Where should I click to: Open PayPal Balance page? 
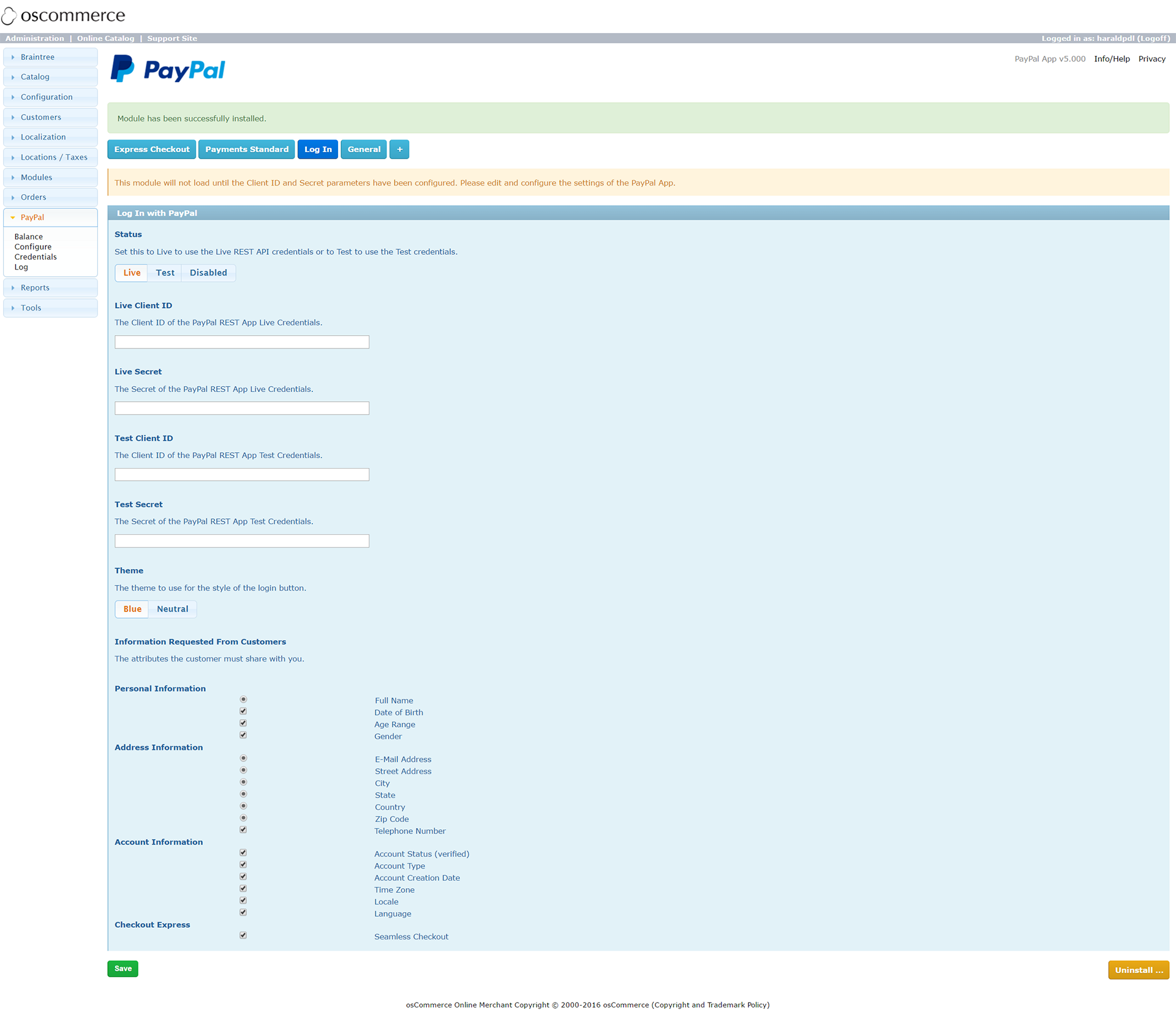pyautogui.click(x=29, y=237)
